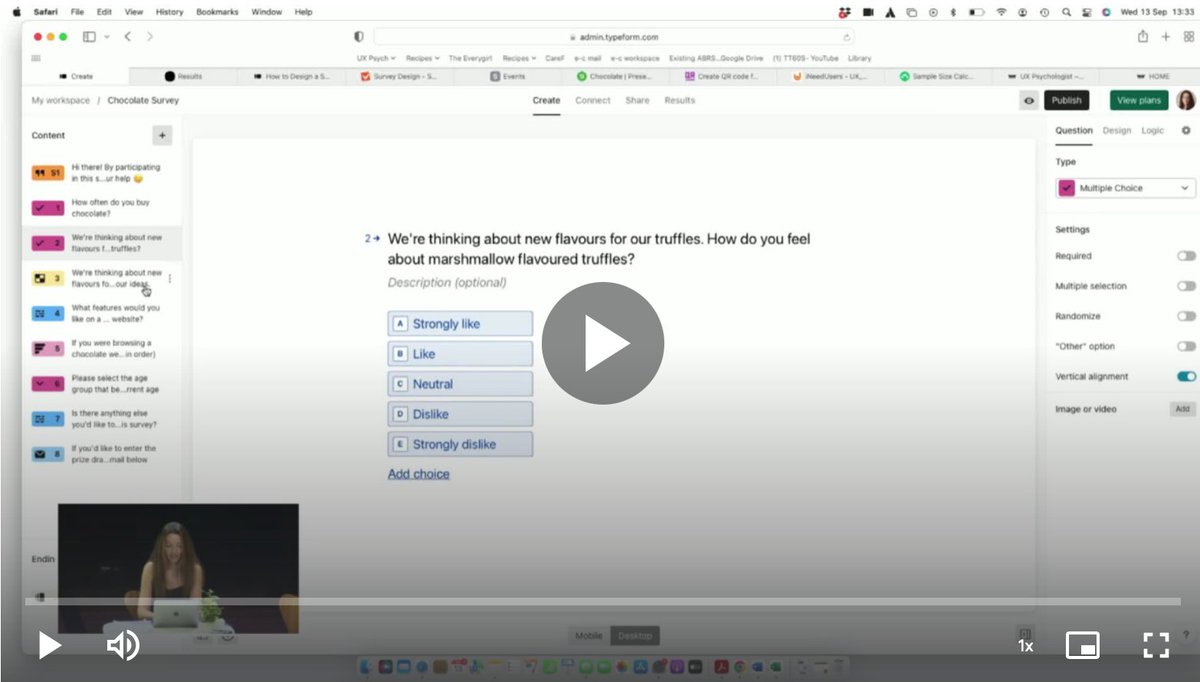Select the Strongly dislike choice
The height and width of the screenshot is (682, 1200).
click(x=460, y=444)
